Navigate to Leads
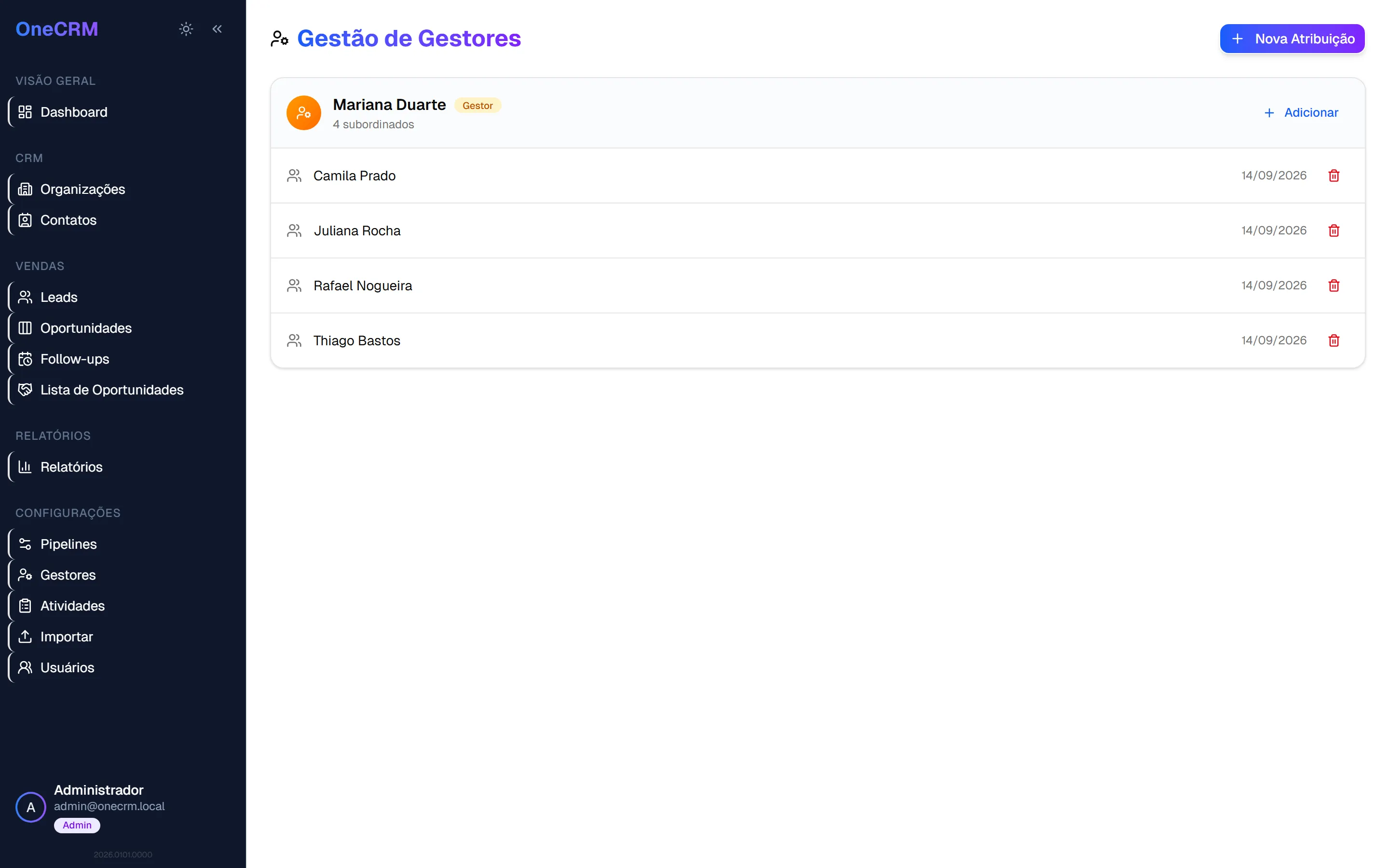Viewport: 1389px width, 868px height. [x=123, y=297]
